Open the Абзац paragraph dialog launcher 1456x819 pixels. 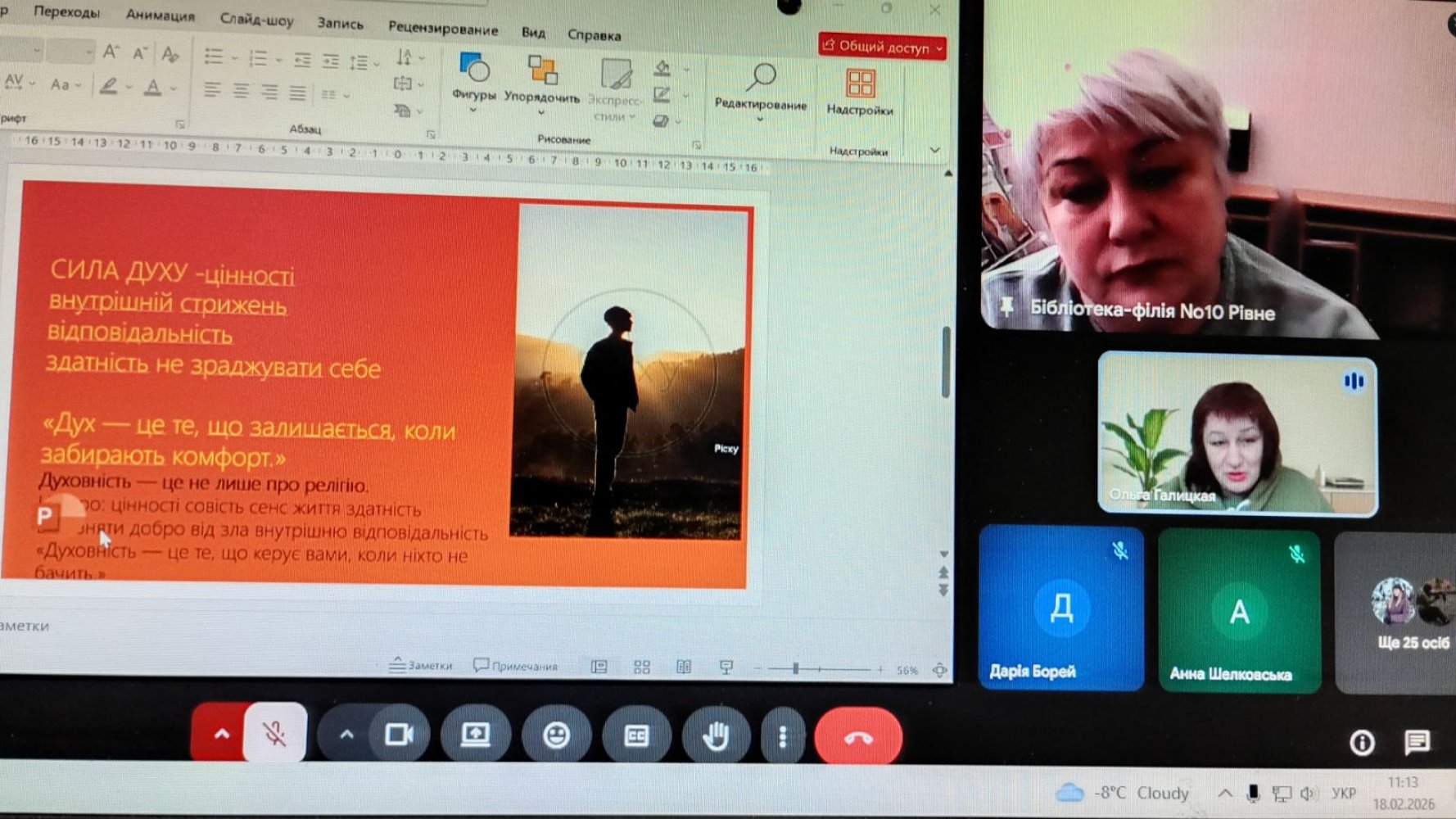431,134
